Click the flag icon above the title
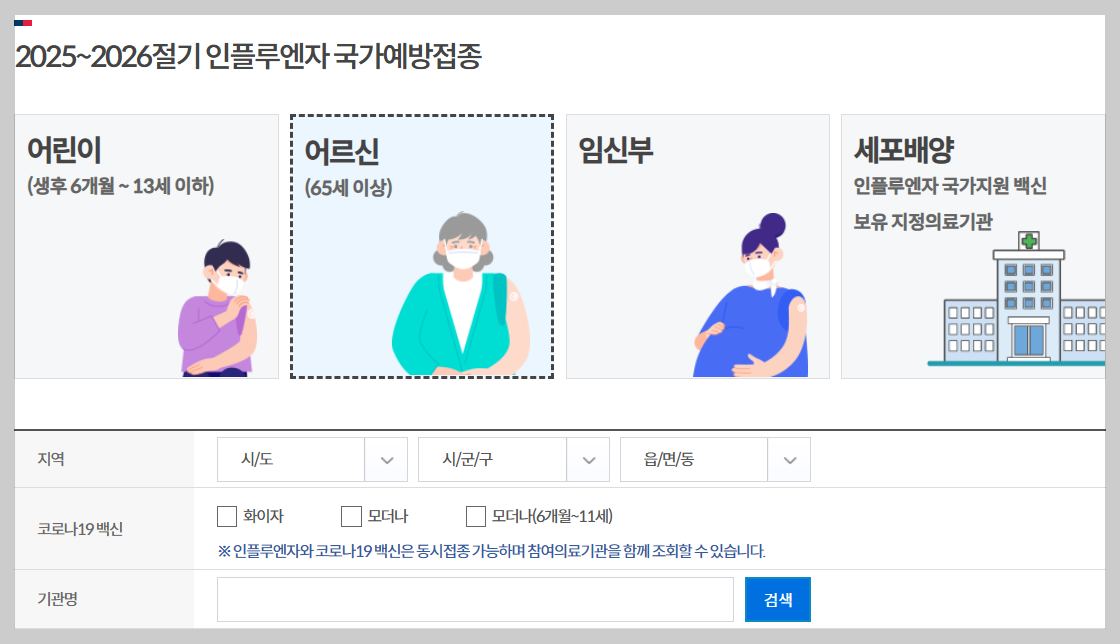 point(23,23)
